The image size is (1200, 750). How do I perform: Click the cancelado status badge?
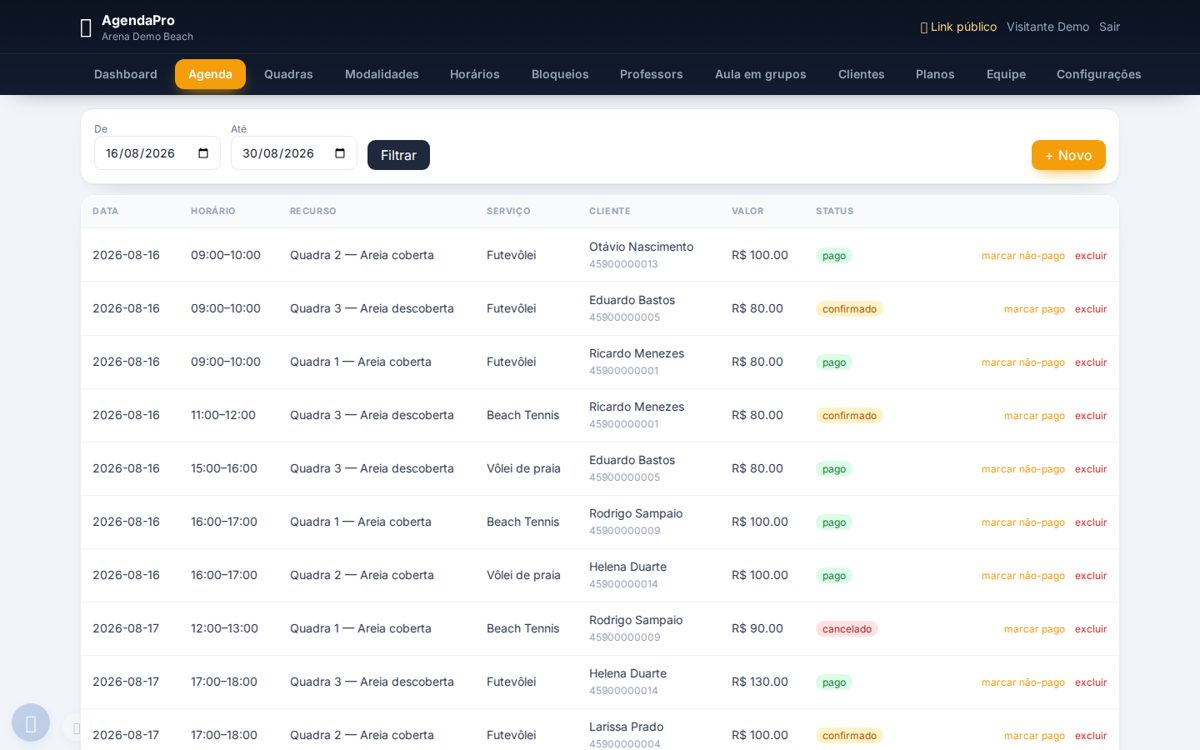point(847,629)
